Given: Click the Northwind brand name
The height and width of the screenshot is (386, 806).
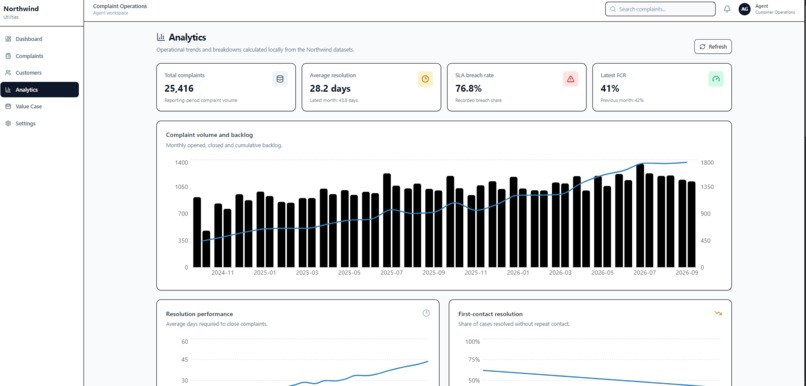Looking at the screenshot, I should point(21,9).
